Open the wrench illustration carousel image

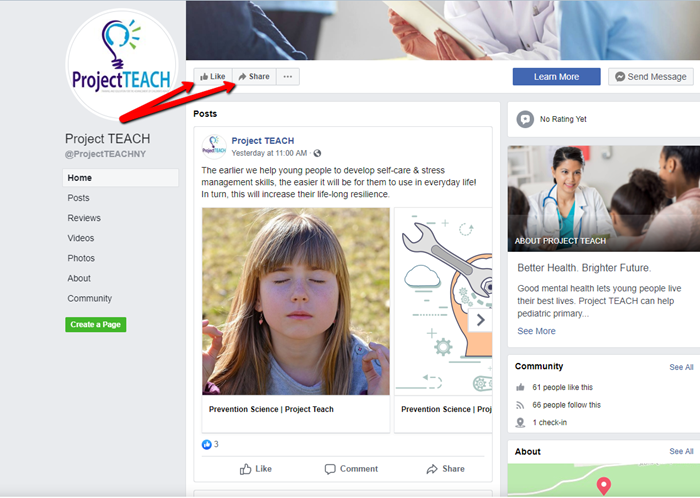pyautogui.click(x=443, y=301)
